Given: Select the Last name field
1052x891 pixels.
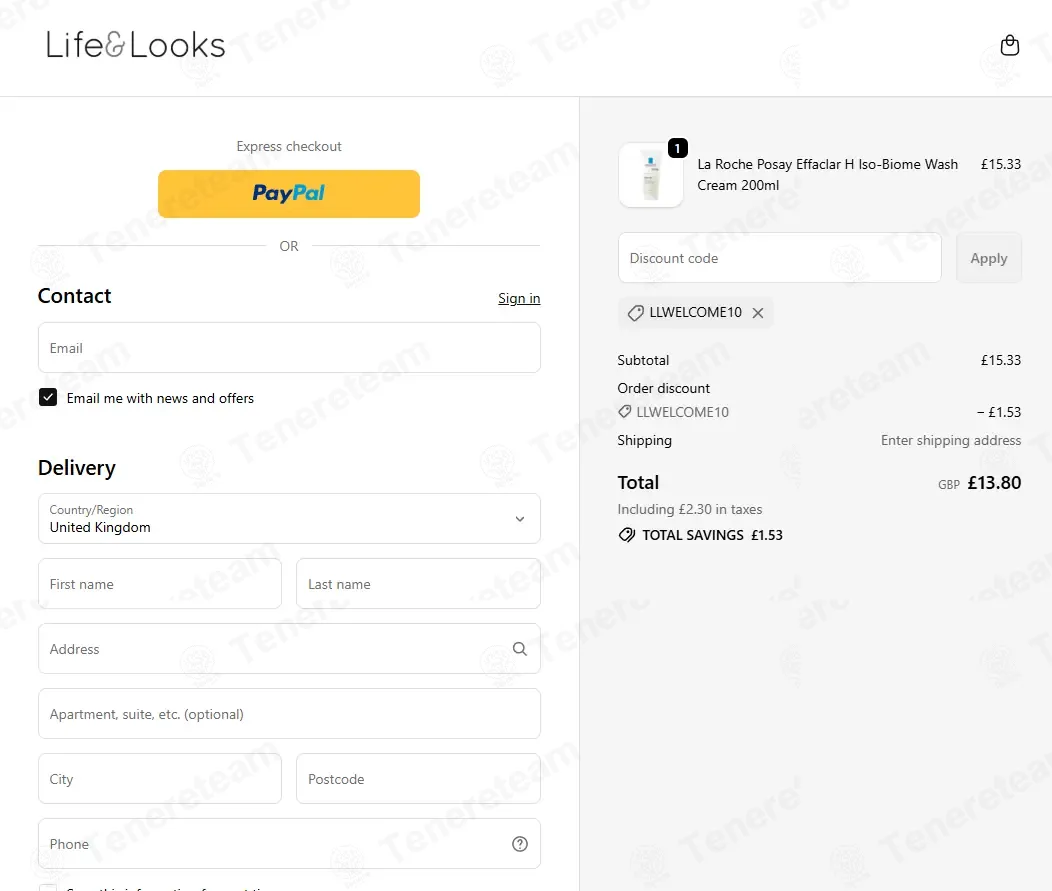Looking at the screenshot, I should pos(418,584).
